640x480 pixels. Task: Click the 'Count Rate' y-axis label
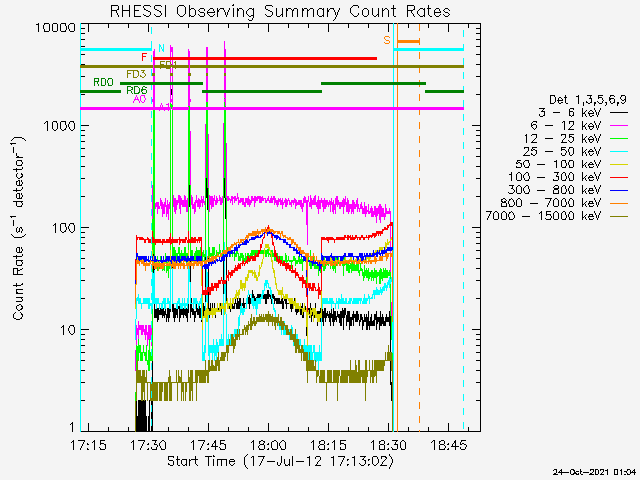pyautogui.click(x=19, y=228)
